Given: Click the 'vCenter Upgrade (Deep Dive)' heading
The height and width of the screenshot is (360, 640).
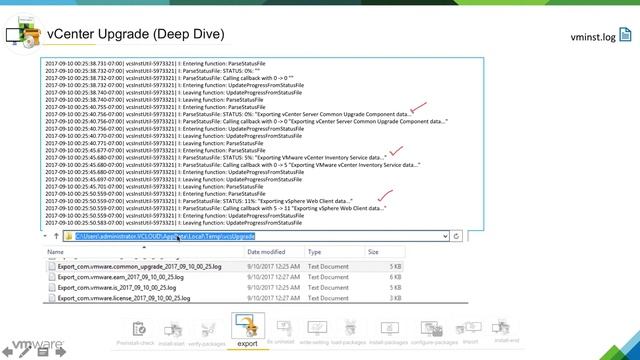Looking at the screenshot, I should pyautogui.click(x=136, y=34).
